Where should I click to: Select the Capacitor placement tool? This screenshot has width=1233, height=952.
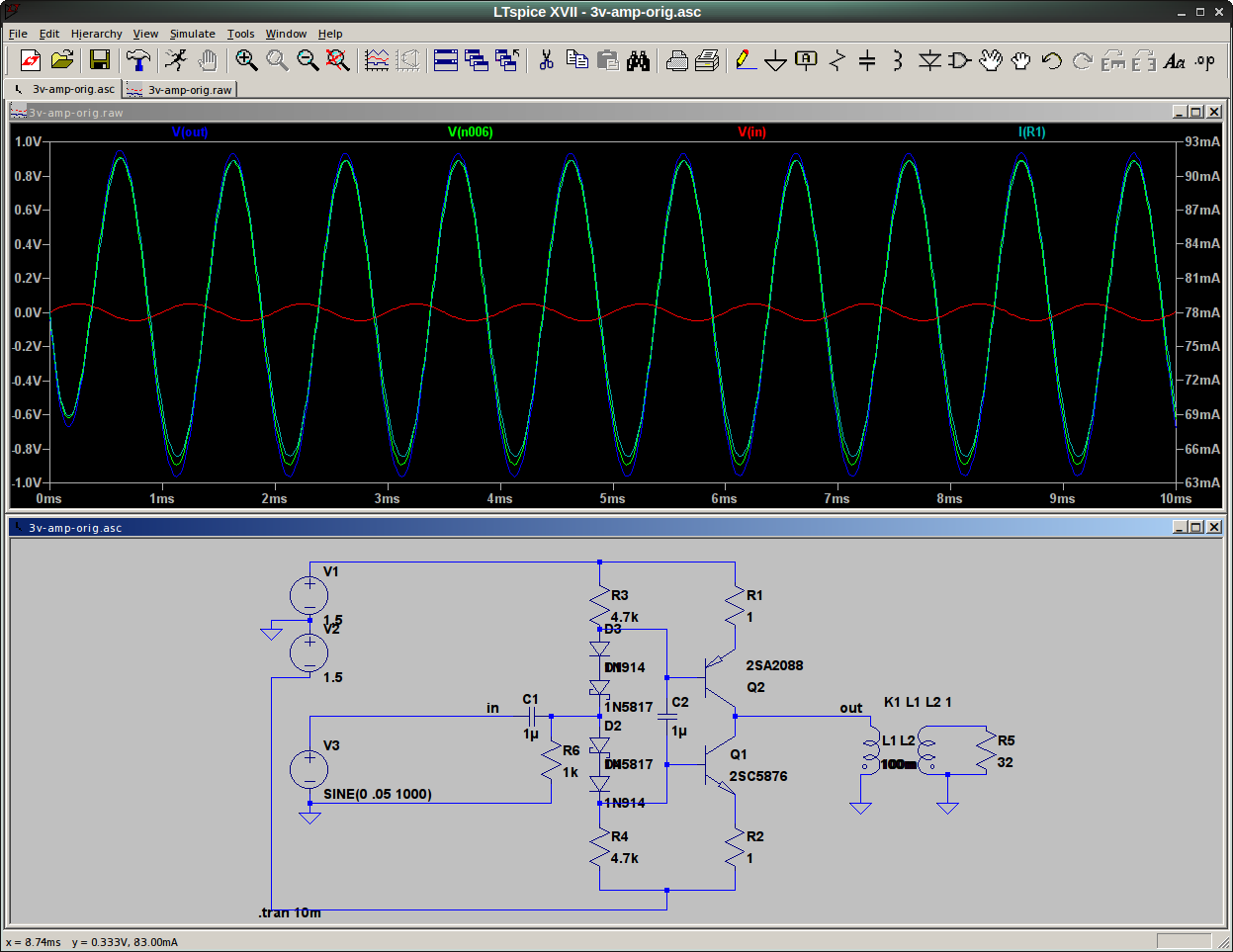[867, 60]
